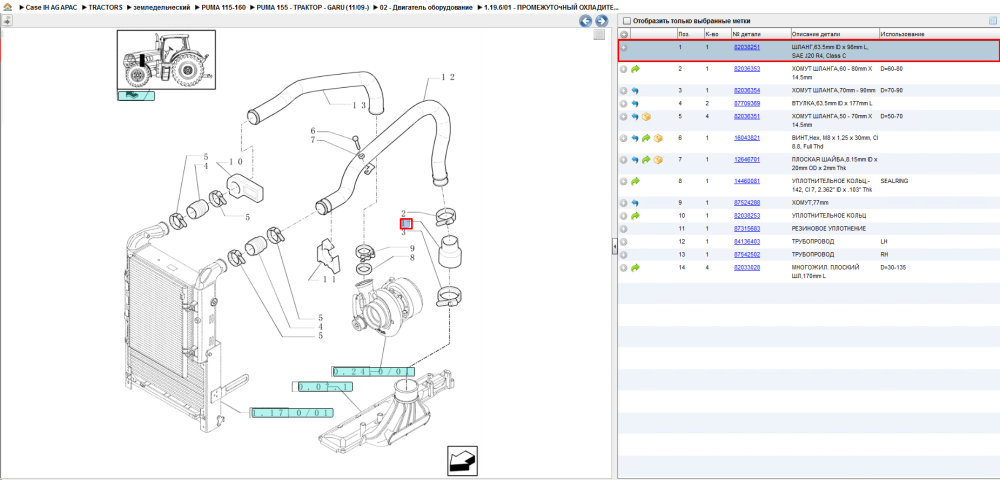The image size is (1000, 480).
Task: Select callout 13 on the diagram
Action: coord(359,105)
